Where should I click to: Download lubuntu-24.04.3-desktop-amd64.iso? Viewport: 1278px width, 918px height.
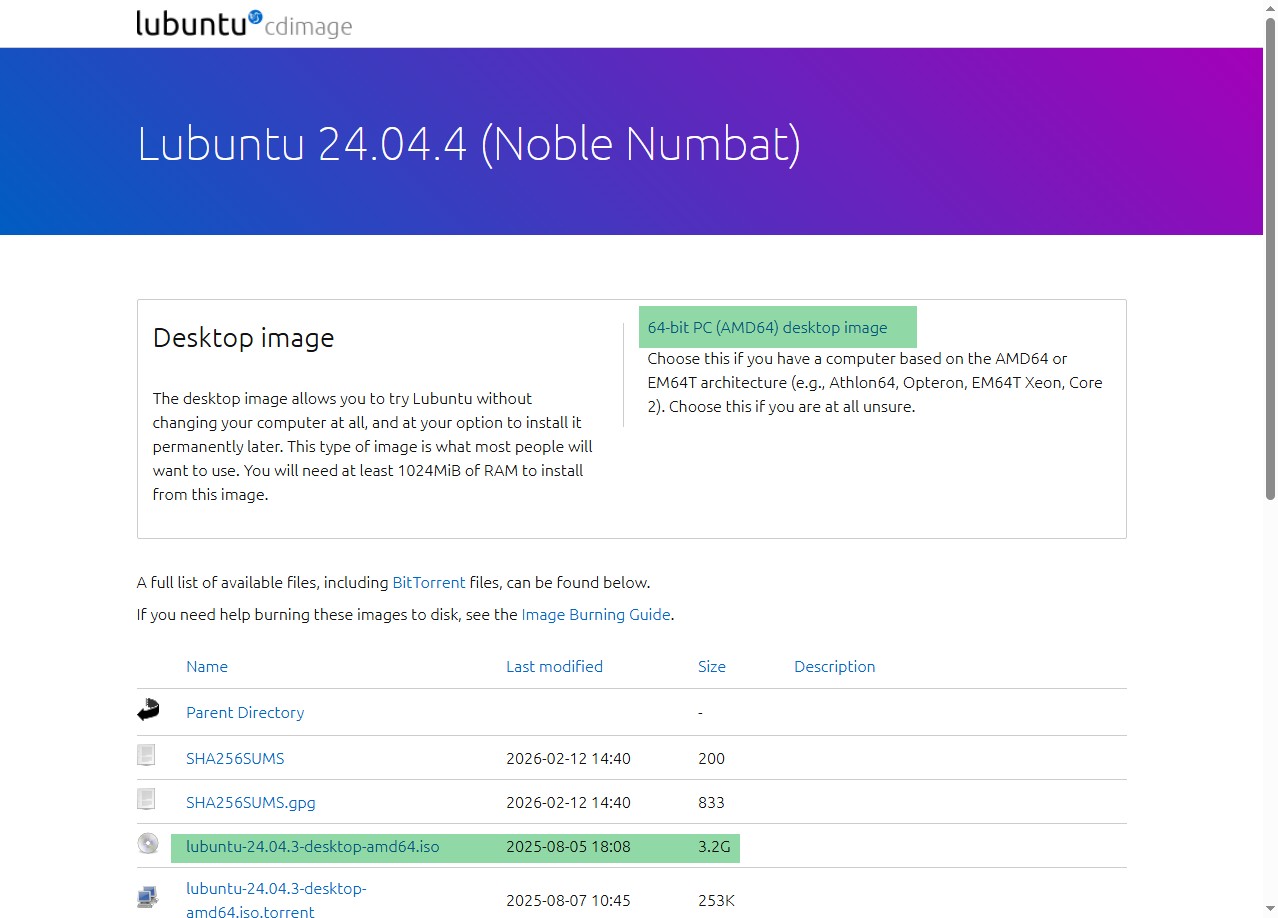(x=312, y=847)
